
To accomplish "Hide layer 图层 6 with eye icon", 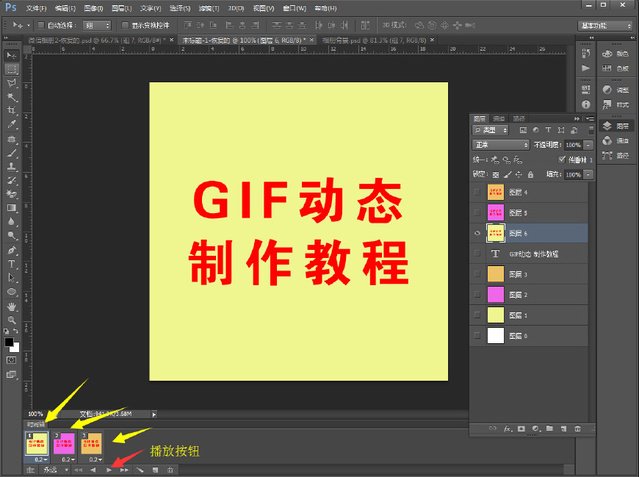I will pyautogui.click(x=477, y=233).
